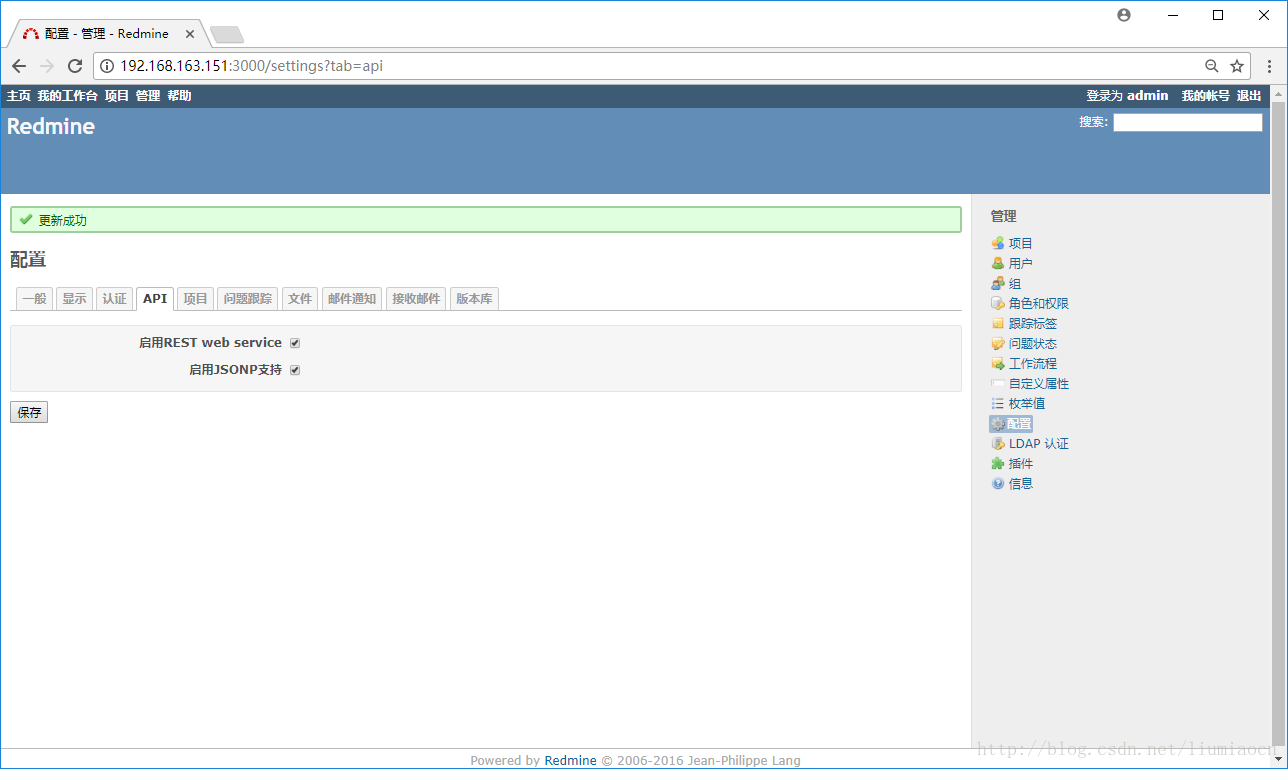
Task: Switch to the 显示 settings tab
Action: (74, 299)
